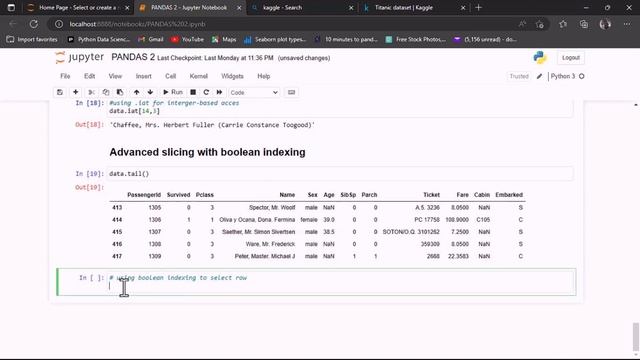Move the selected cell down arrow

click(x=150, y=92)
